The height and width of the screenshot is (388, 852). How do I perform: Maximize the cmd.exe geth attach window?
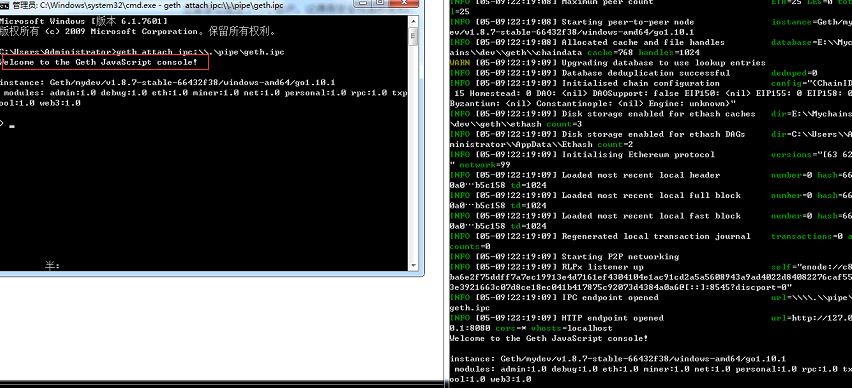[x=380, y=3]
